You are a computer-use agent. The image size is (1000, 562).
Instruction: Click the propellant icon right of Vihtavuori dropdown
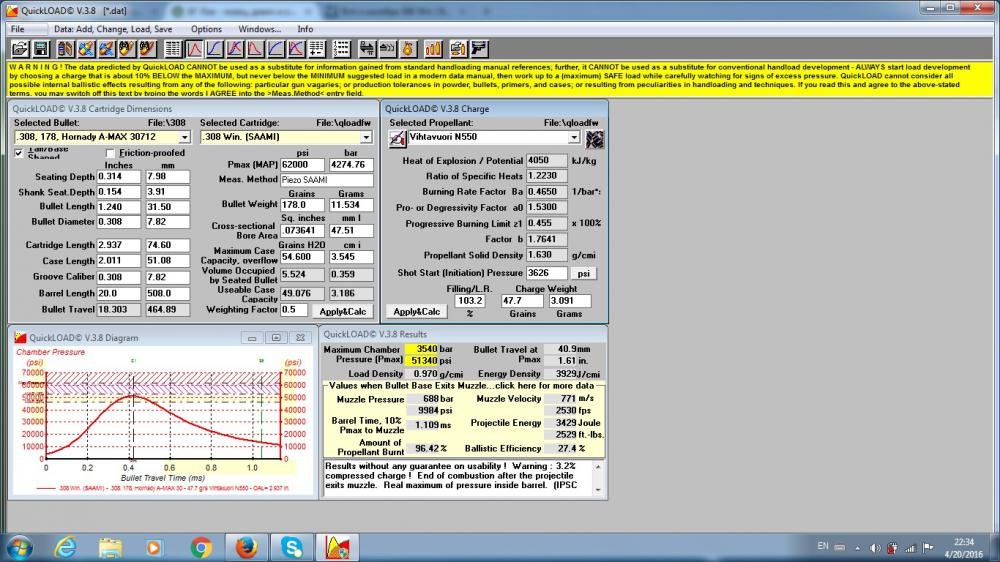(x=594, y=138)
